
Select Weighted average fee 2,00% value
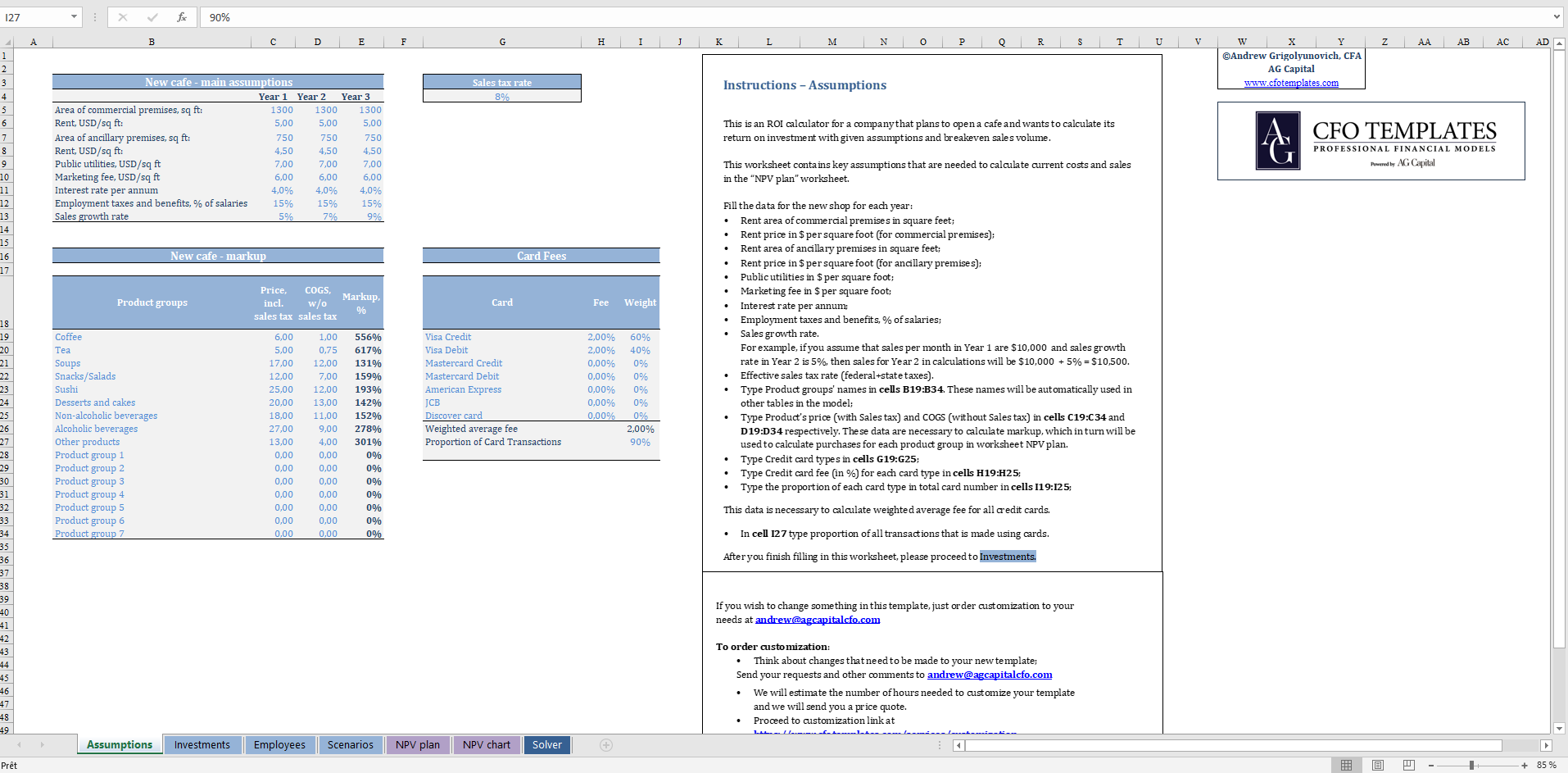coord(641,429)
